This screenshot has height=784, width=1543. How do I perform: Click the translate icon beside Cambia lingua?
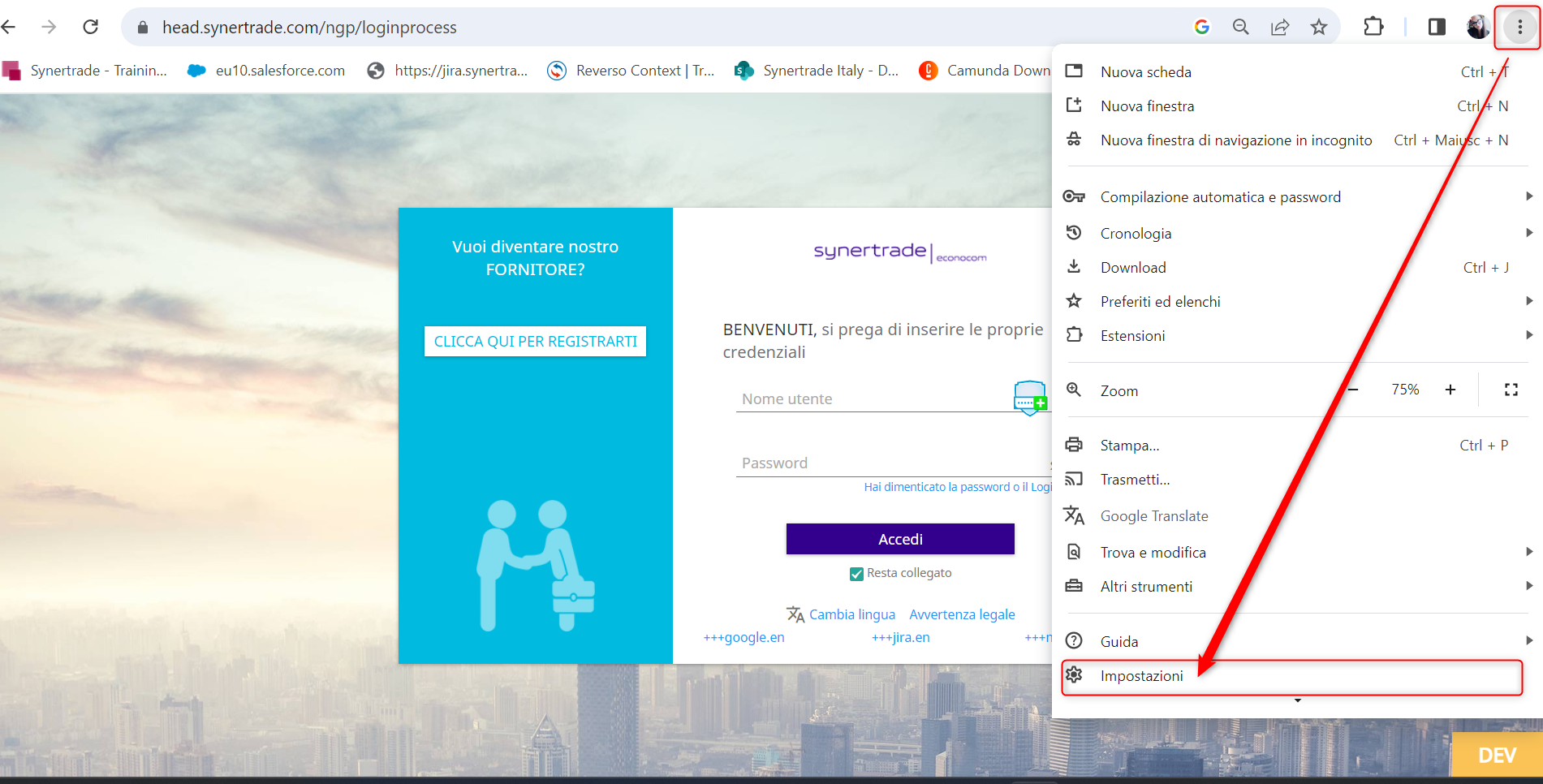[795, 614]
